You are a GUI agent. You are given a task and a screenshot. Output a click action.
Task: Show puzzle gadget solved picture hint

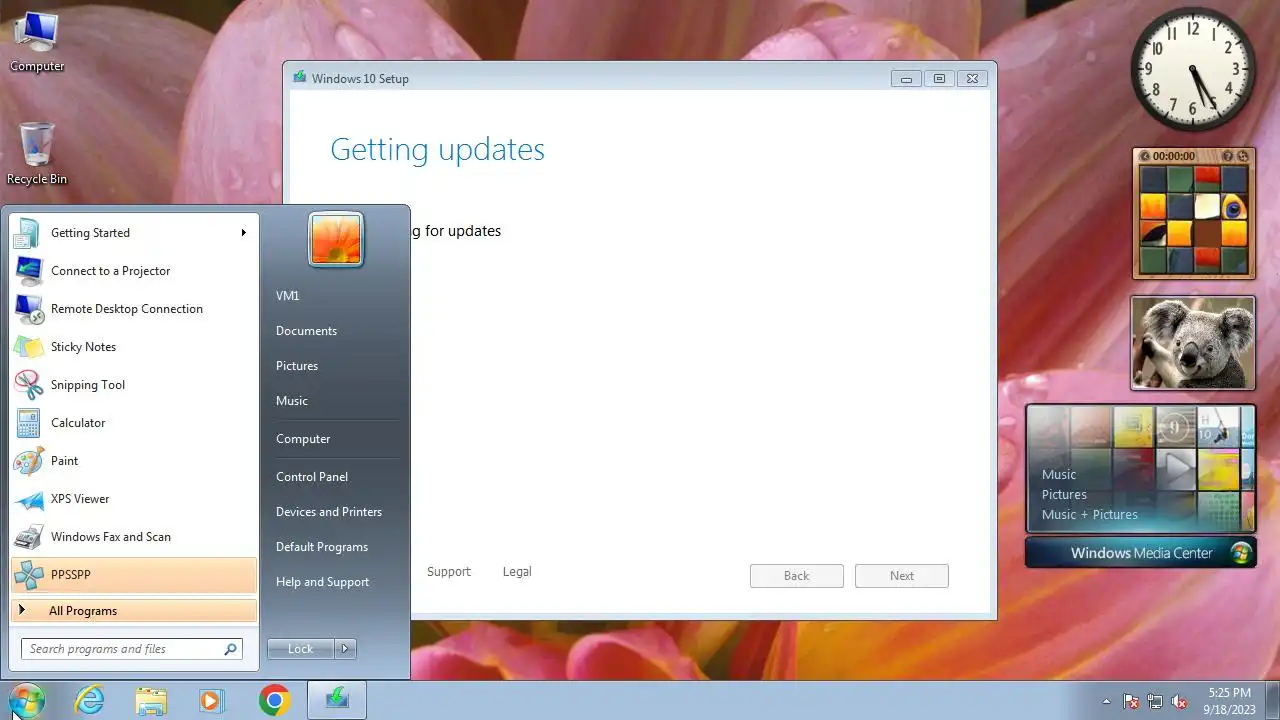pos(1228,156)
